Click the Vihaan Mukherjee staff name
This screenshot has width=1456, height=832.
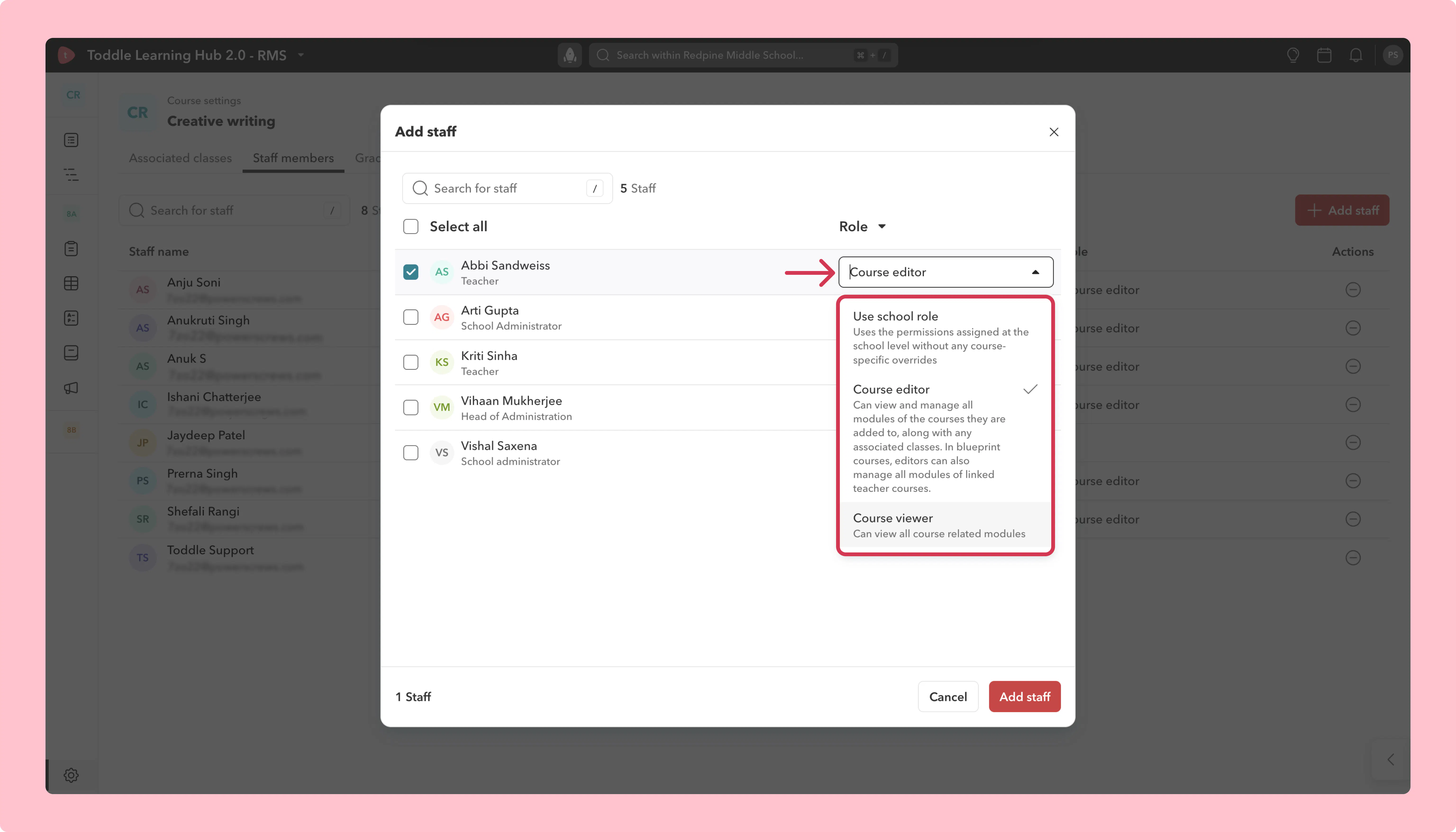coord(511,401)
